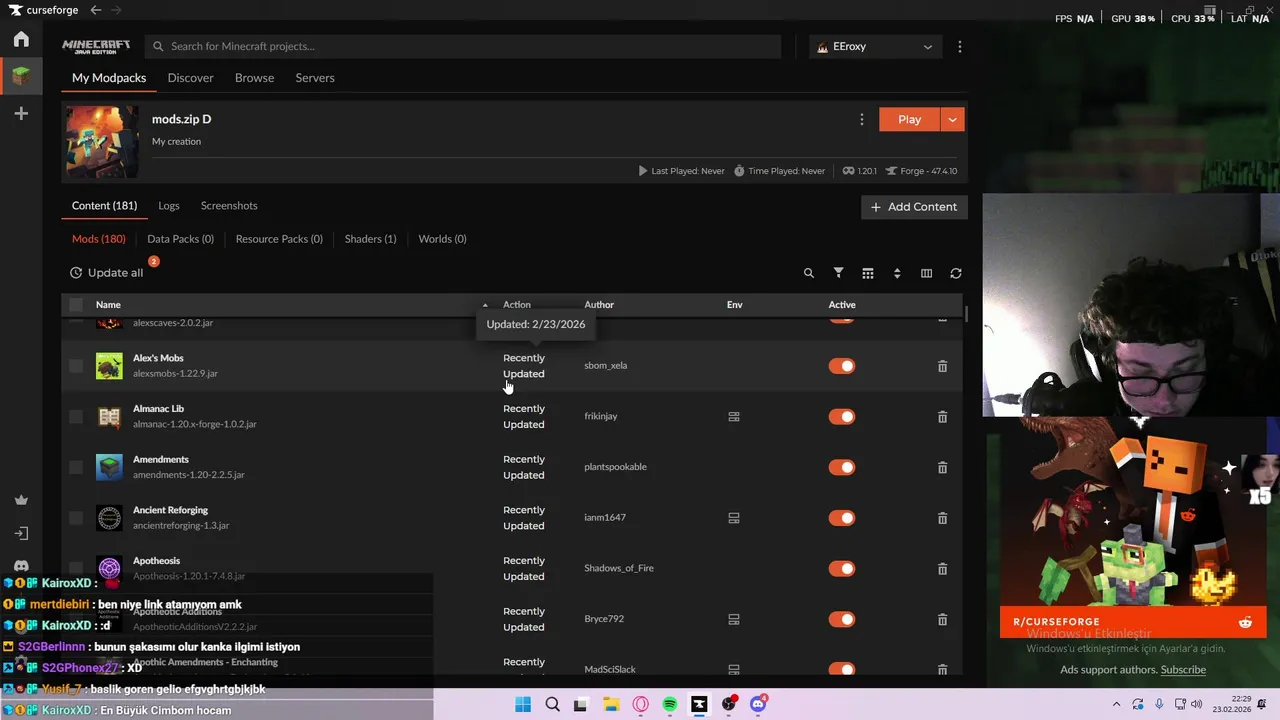1280x720 pixels.
Task: Open the mods.zip D modpack options menu
Action: point(862,119)
